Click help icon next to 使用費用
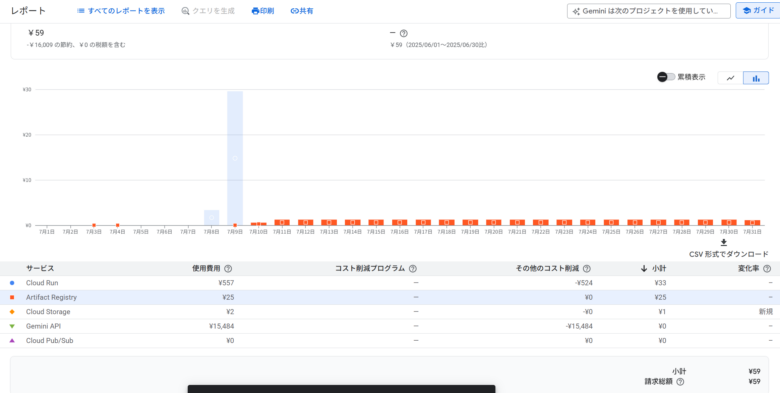The height and width of the screenshot is (393, 780). tap(228, 269)
